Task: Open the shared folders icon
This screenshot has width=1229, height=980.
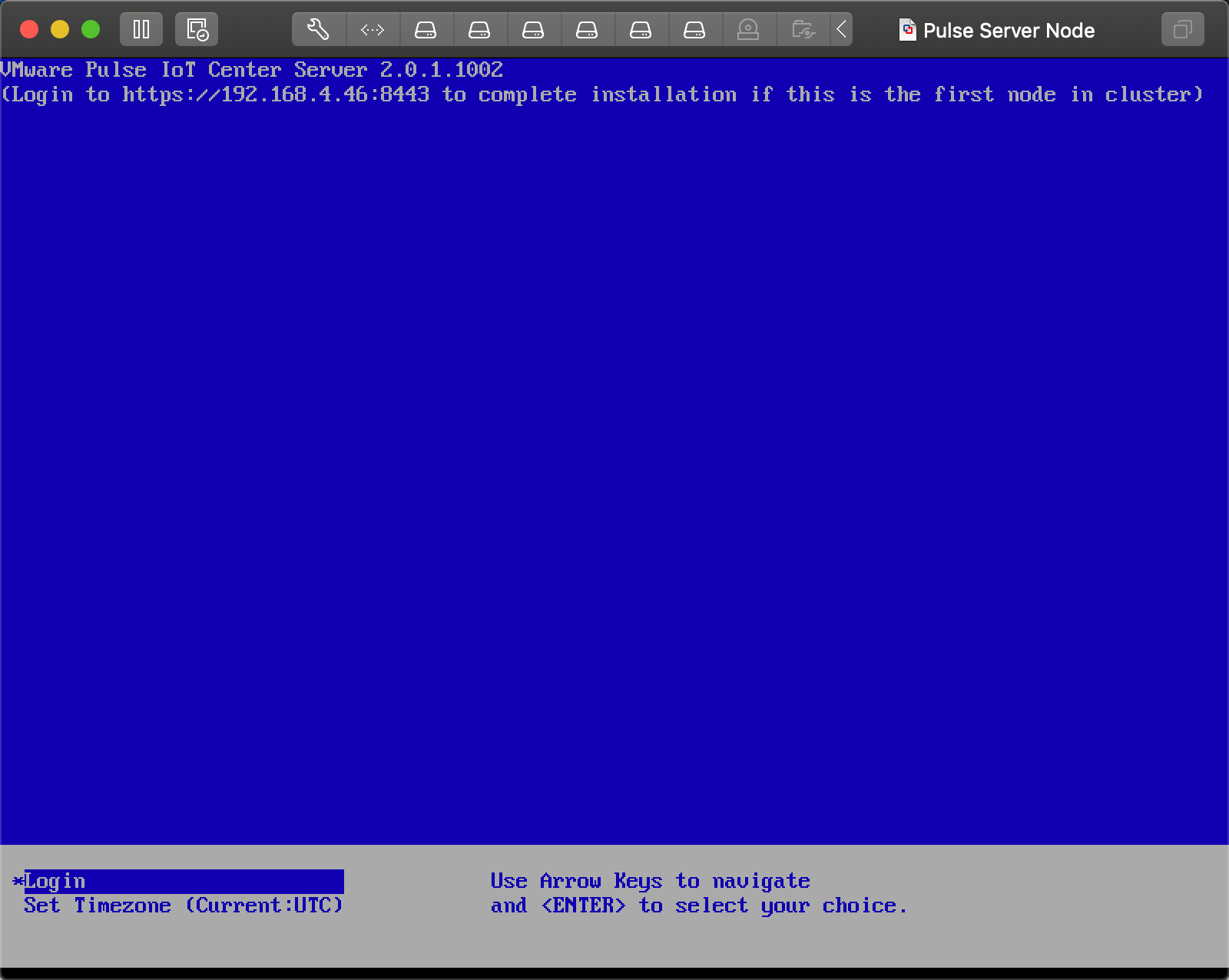Action: tap(803, 30)
